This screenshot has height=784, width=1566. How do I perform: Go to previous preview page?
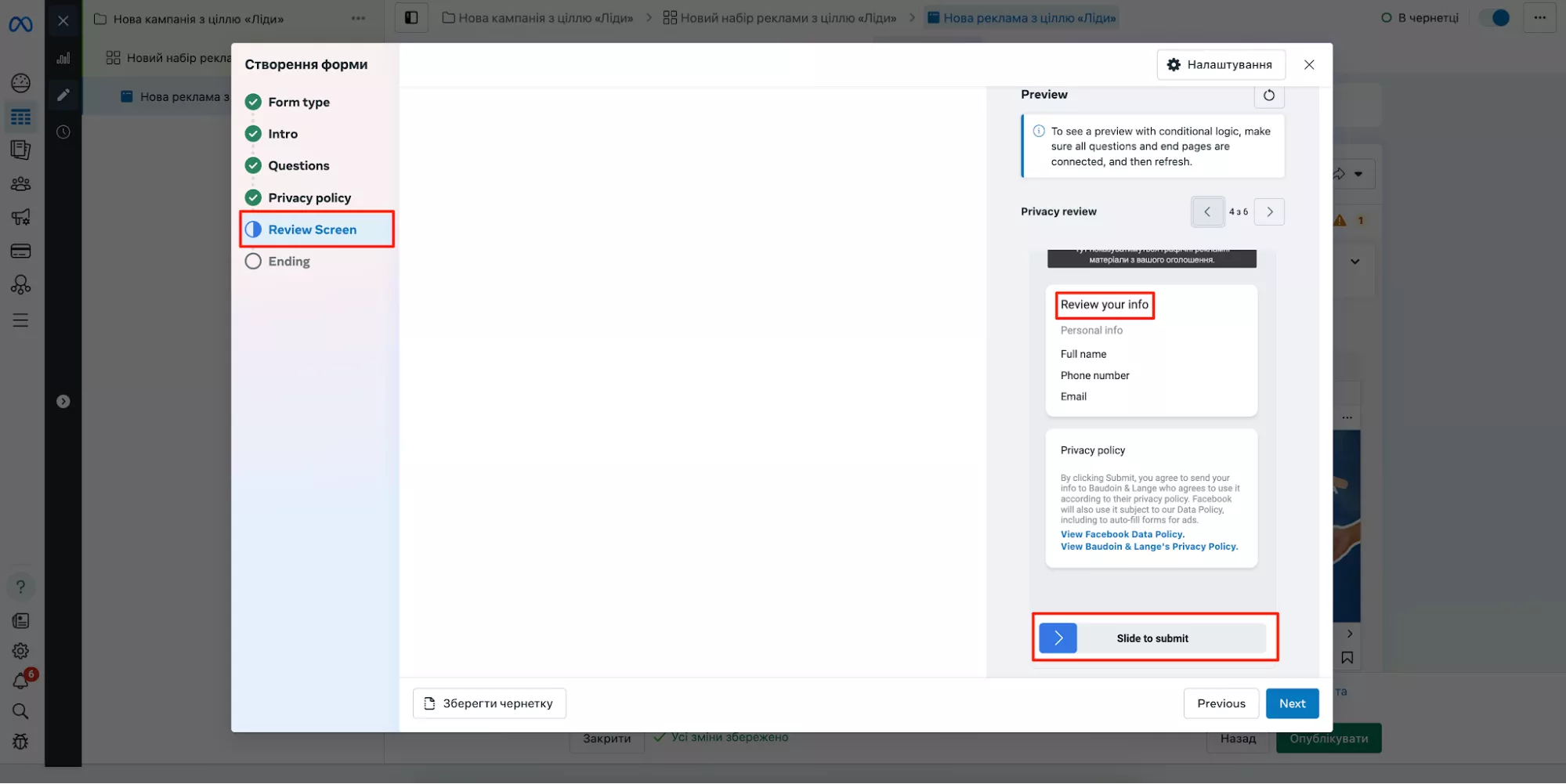click(1207, 212)
